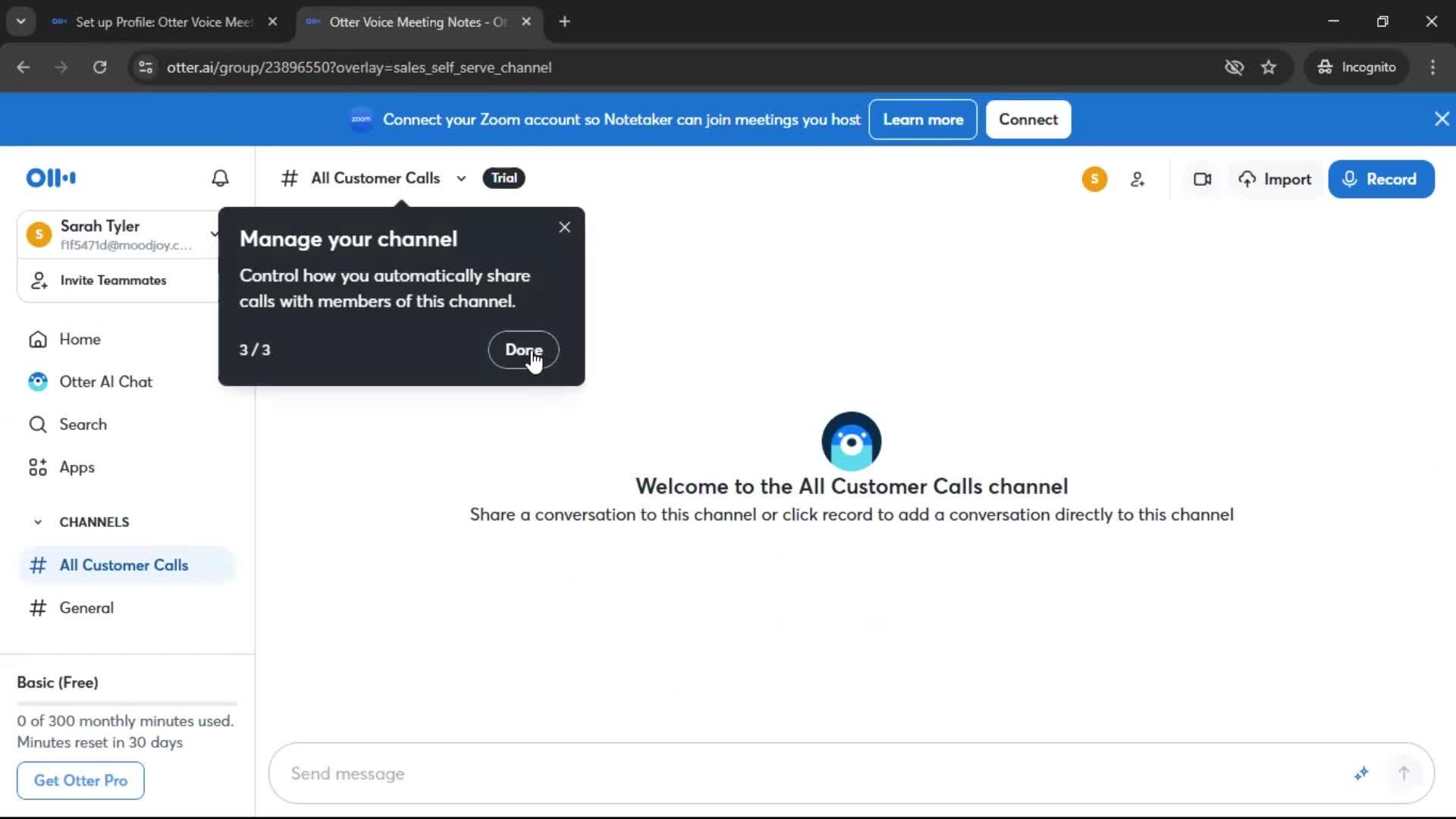1456x819 pixels.
Task: Click the Trial badge
Action: point(504,178)
